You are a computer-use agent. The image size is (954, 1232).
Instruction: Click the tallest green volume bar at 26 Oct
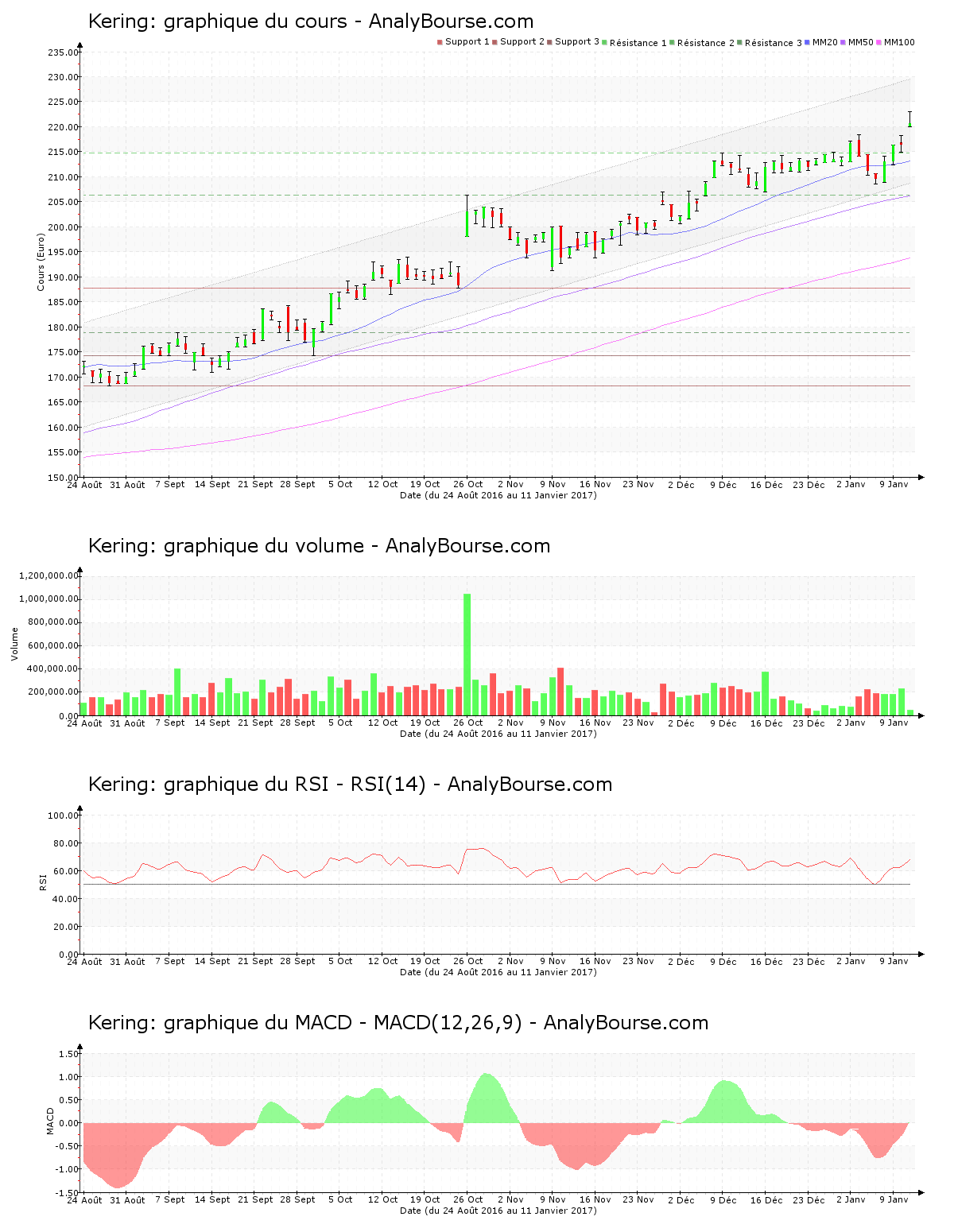(467, 655)
